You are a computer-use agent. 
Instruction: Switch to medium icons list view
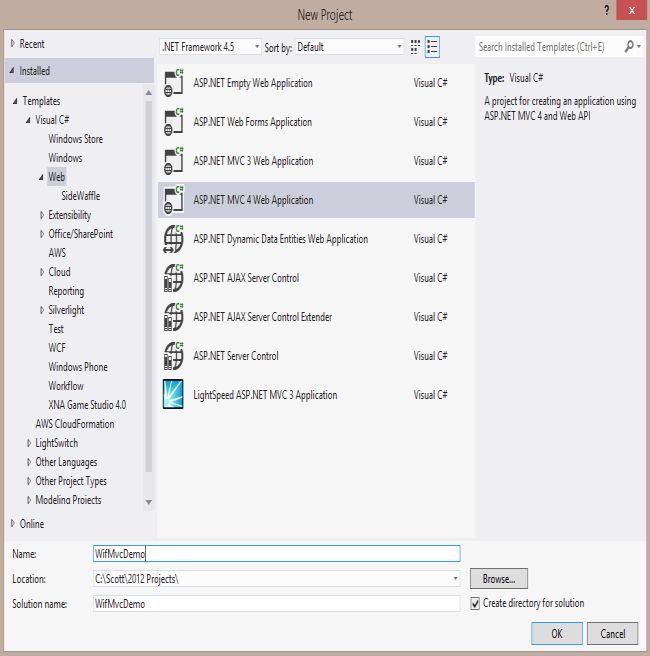[x=432, y=47]
